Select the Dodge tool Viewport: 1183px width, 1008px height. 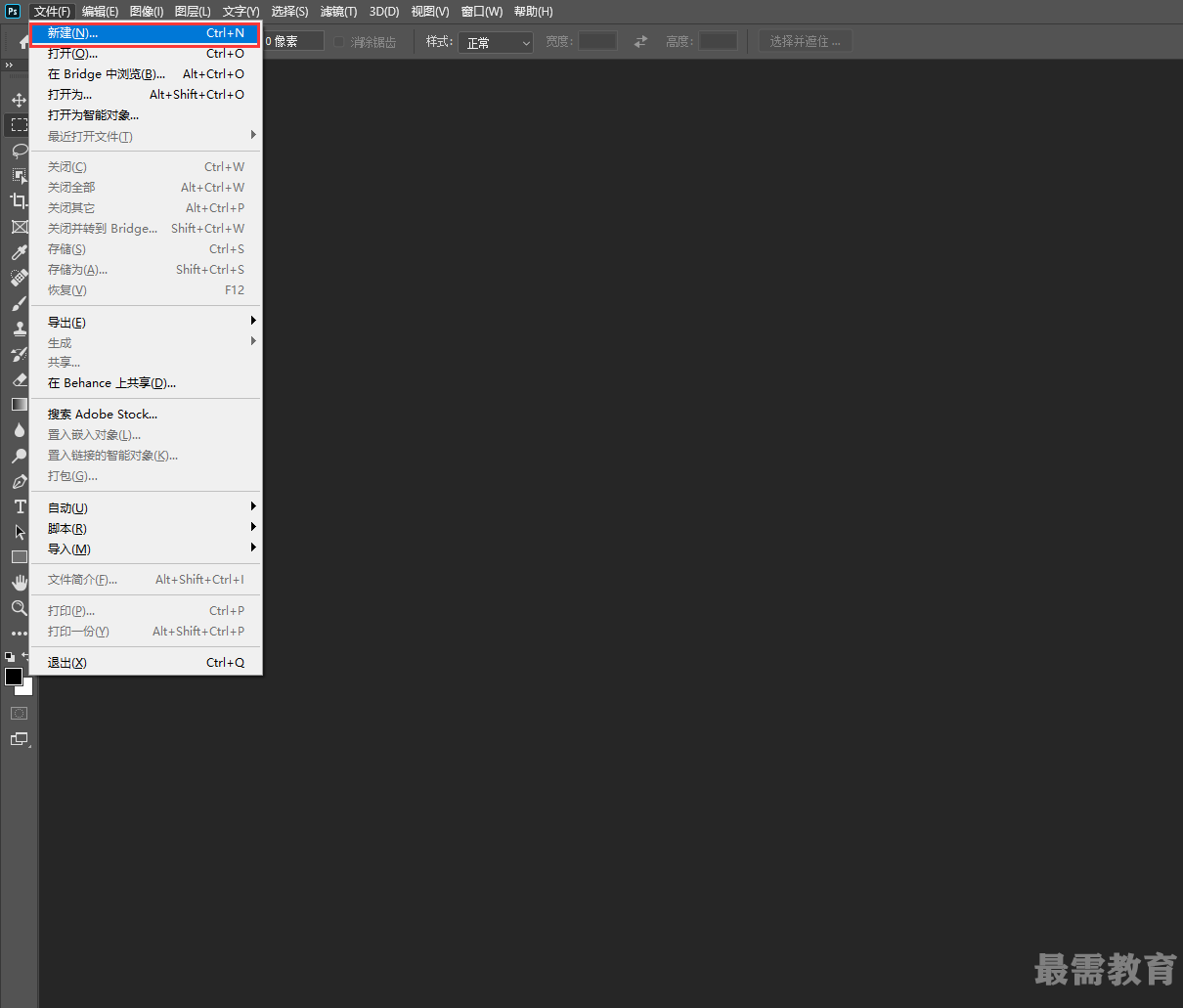point(19,456)
